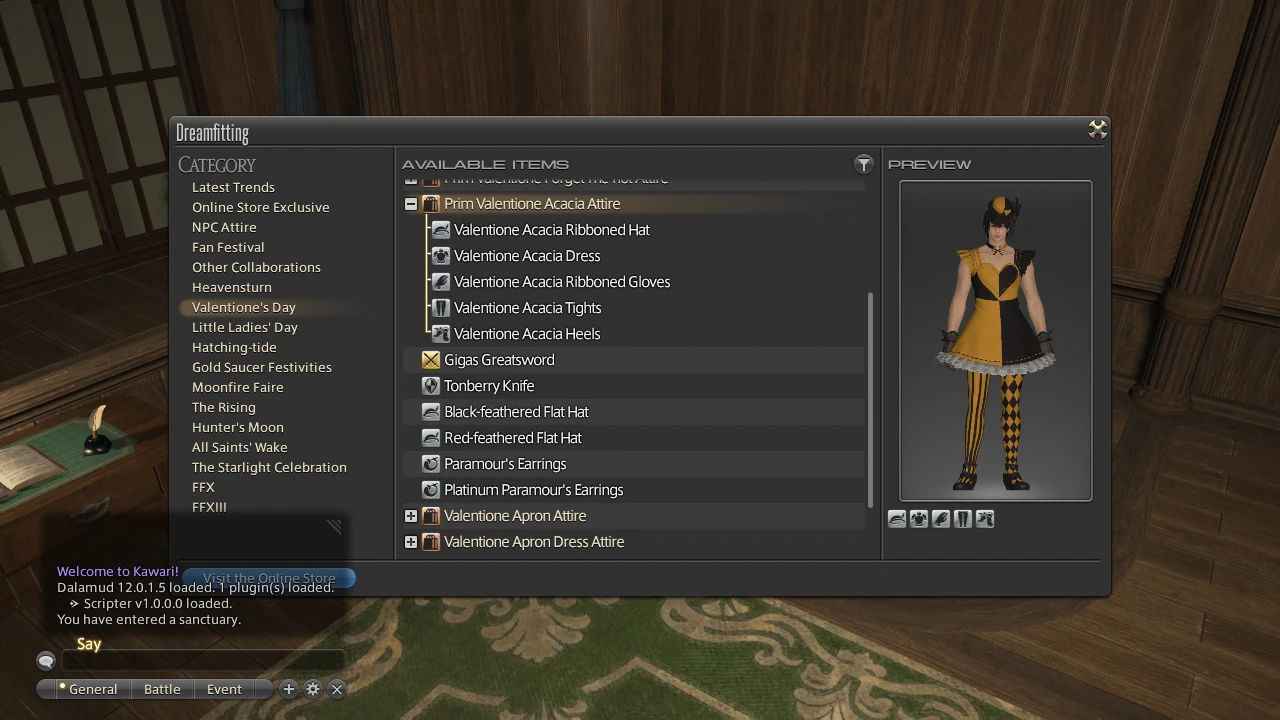This screenshot has height=720, width=1280.
Task: Select the Moonfire Faire category
Action: tap(238, 387)
